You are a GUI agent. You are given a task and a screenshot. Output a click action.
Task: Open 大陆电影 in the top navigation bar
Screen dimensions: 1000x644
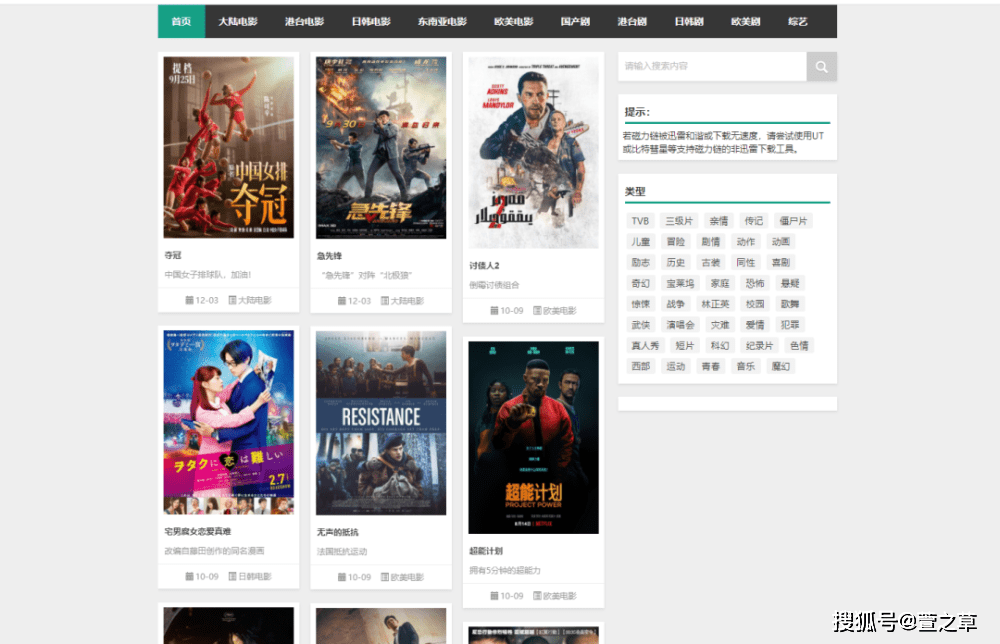tap(238, 22)
